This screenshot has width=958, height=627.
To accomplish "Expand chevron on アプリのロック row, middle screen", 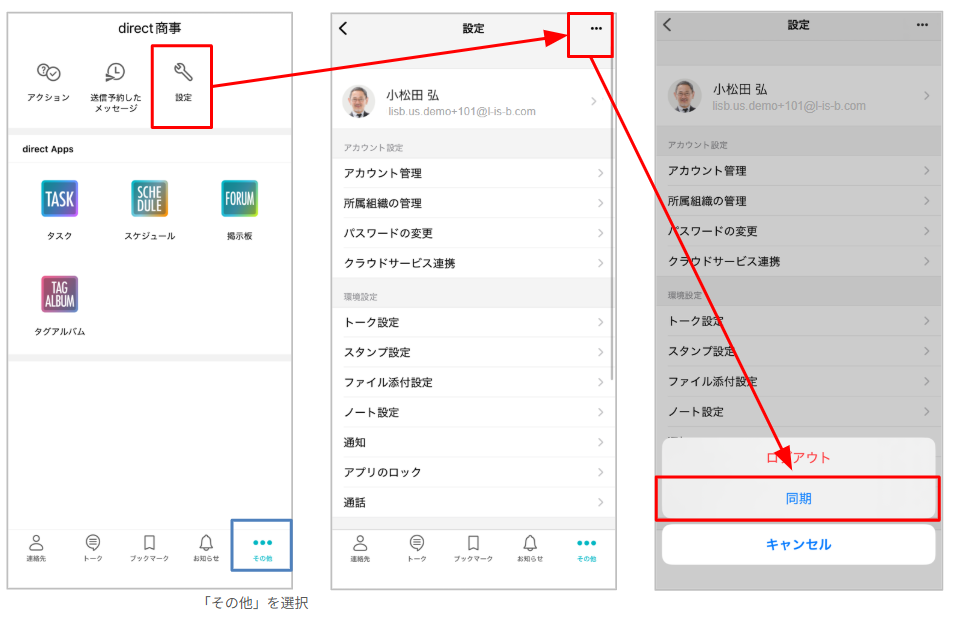I will [601, 472].
